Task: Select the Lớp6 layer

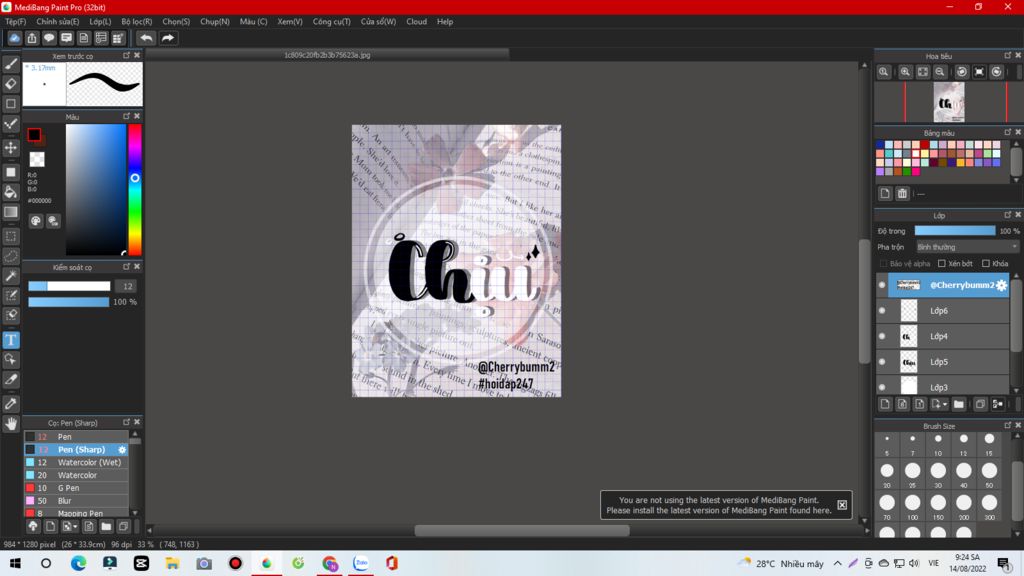Action: (948, 311)
